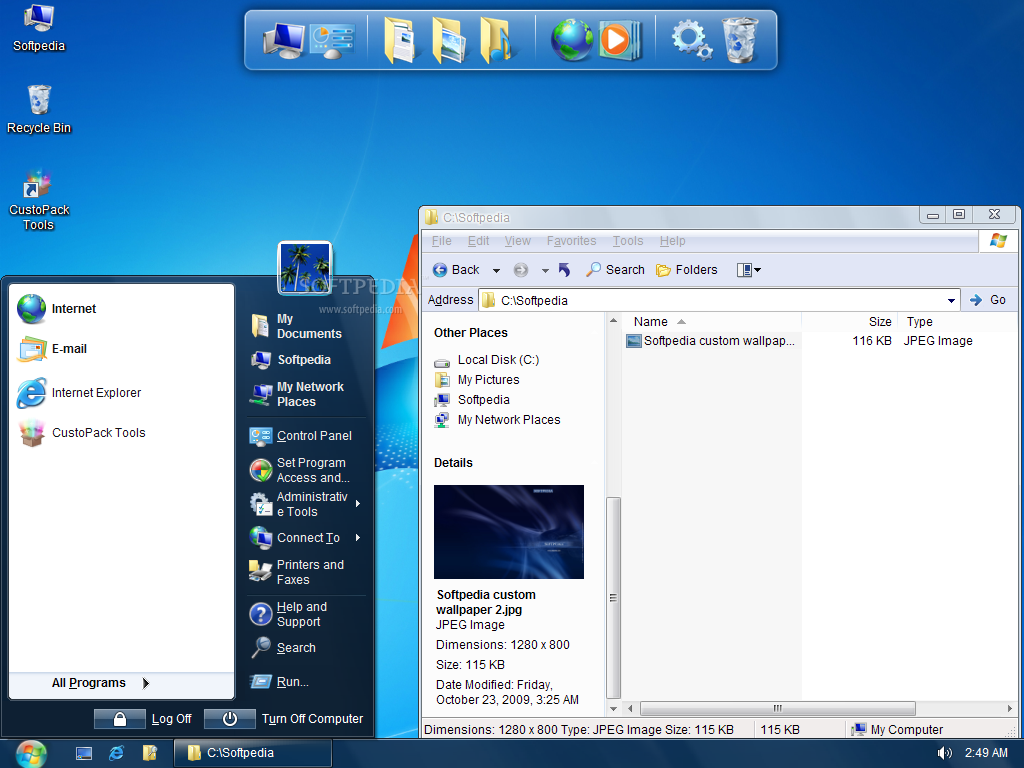
Task: Open My Network Places in Other Places
Action: pyautogui.click(x=498, y=420)
